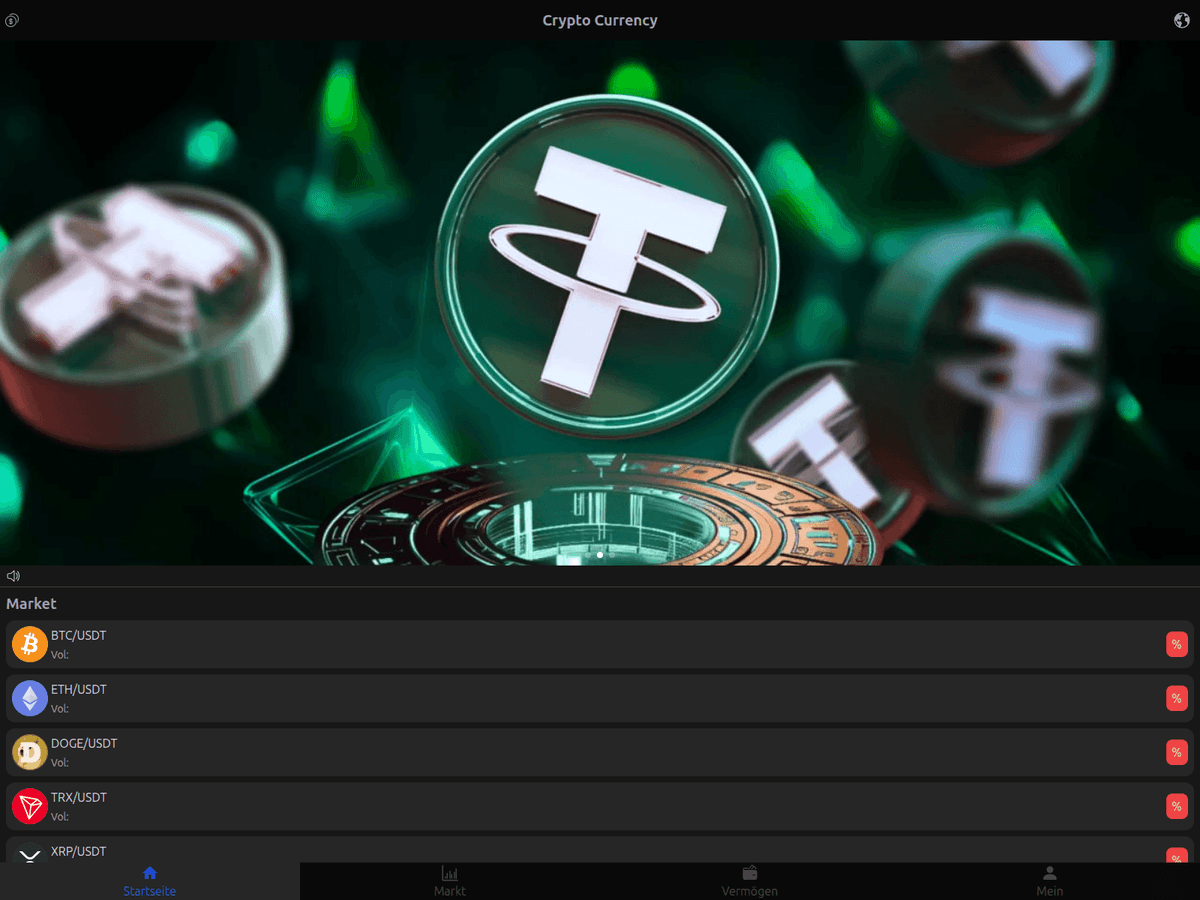Open the BTC/USDT market row
Screen dimensions: 1200x900
[x=600, y=644]
